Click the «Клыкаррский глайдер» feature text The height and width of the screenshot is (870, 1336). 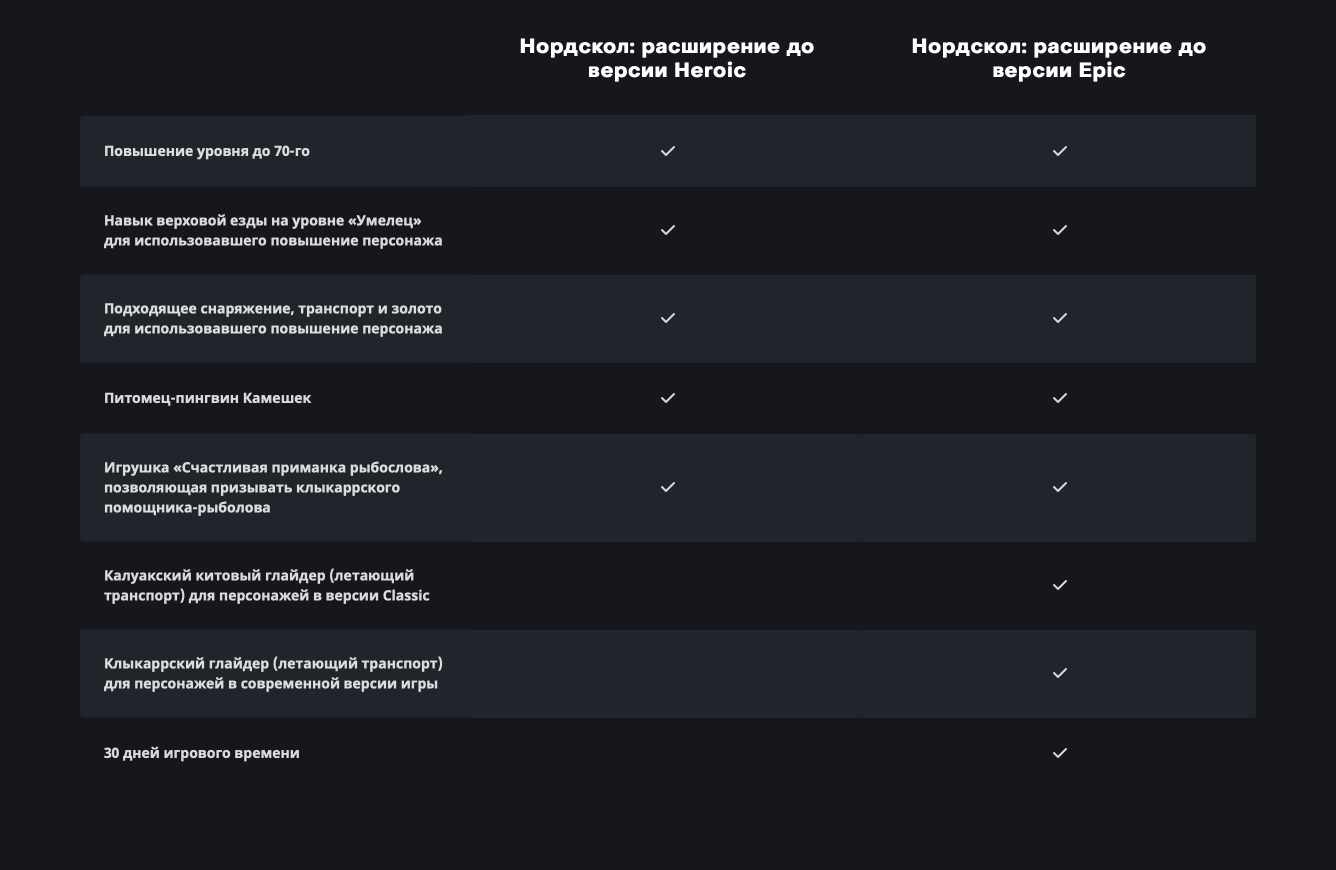pos(272,673)
